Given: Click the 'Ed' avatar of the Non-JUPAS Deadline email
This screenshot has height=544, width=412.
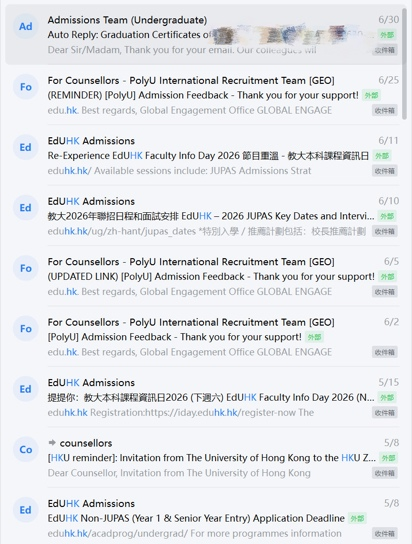Looking at the screenshot, I should 26,510.
